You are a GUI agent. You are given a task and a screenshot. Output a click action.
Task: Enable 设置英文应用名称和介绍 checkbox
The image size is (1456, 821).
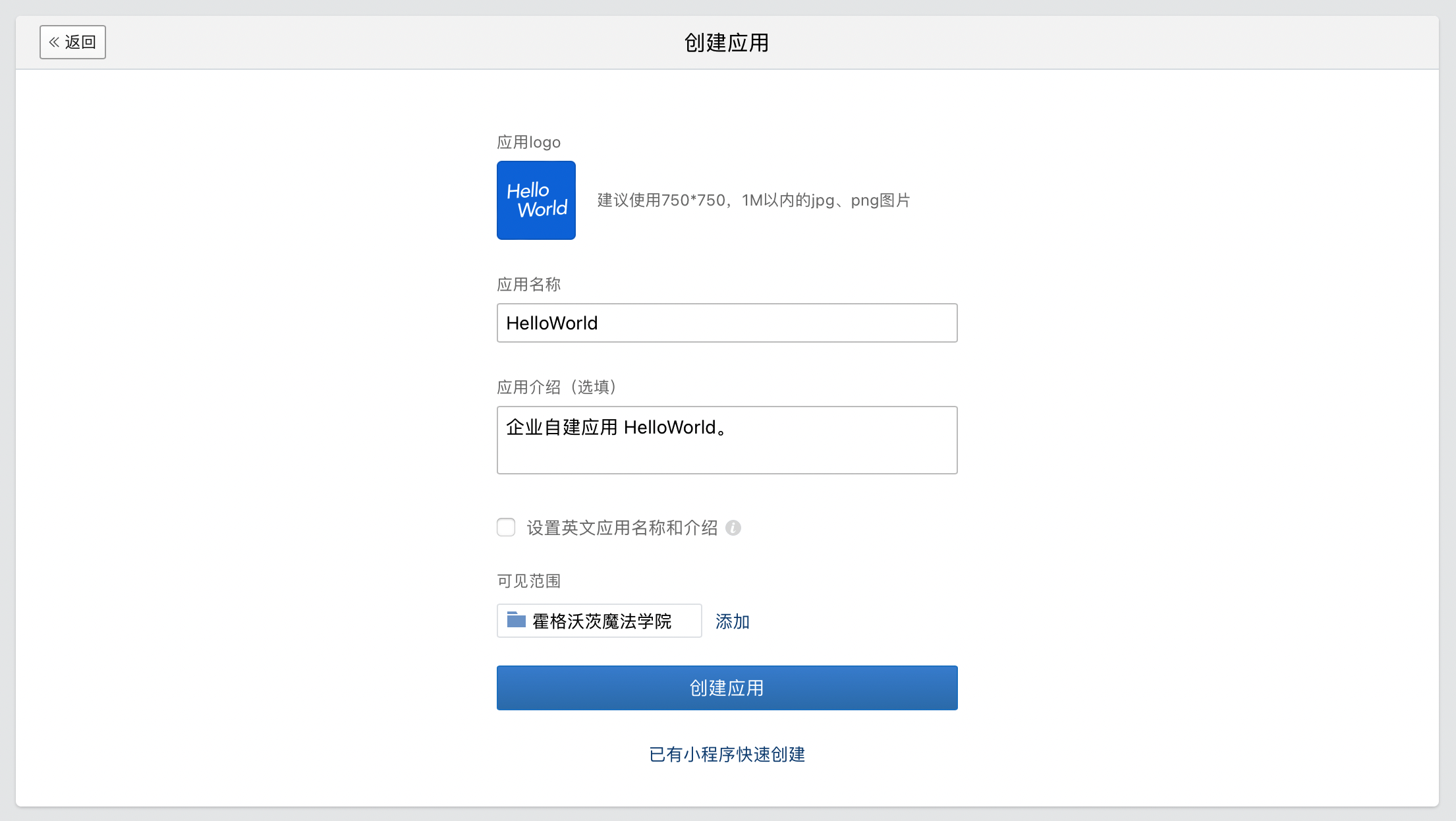506,527
